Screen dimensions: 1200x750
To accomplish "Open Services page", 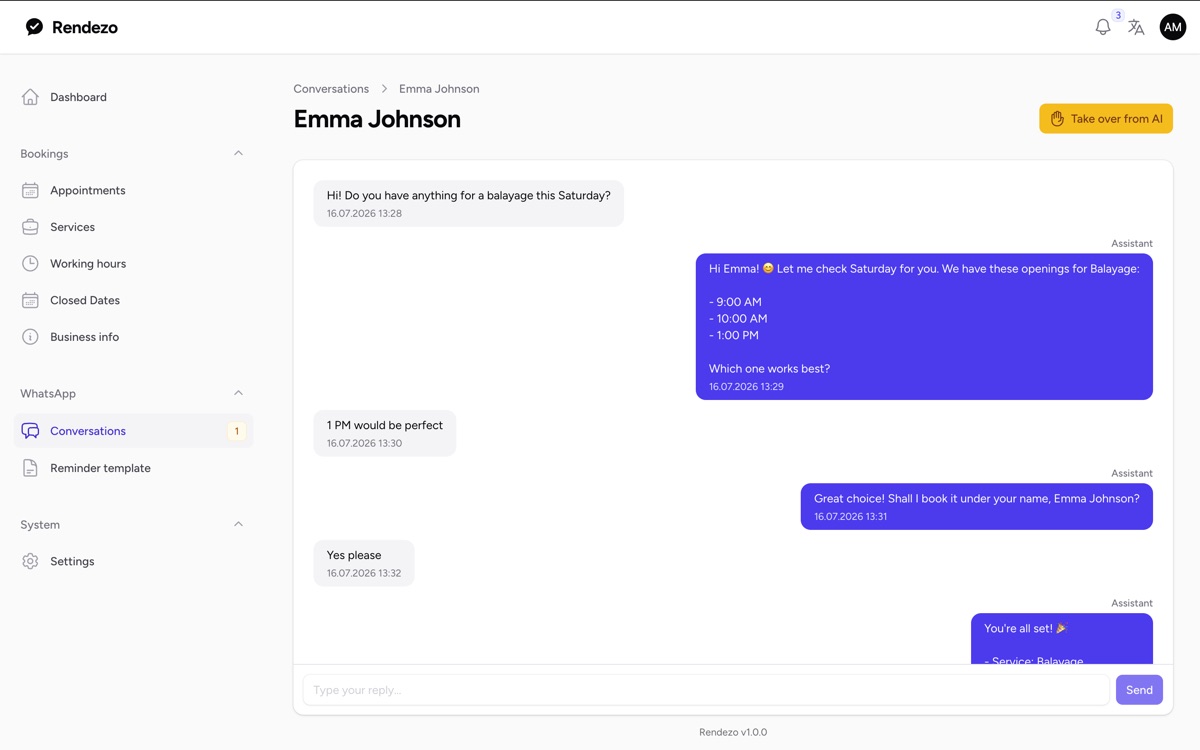I will point(133,227).
